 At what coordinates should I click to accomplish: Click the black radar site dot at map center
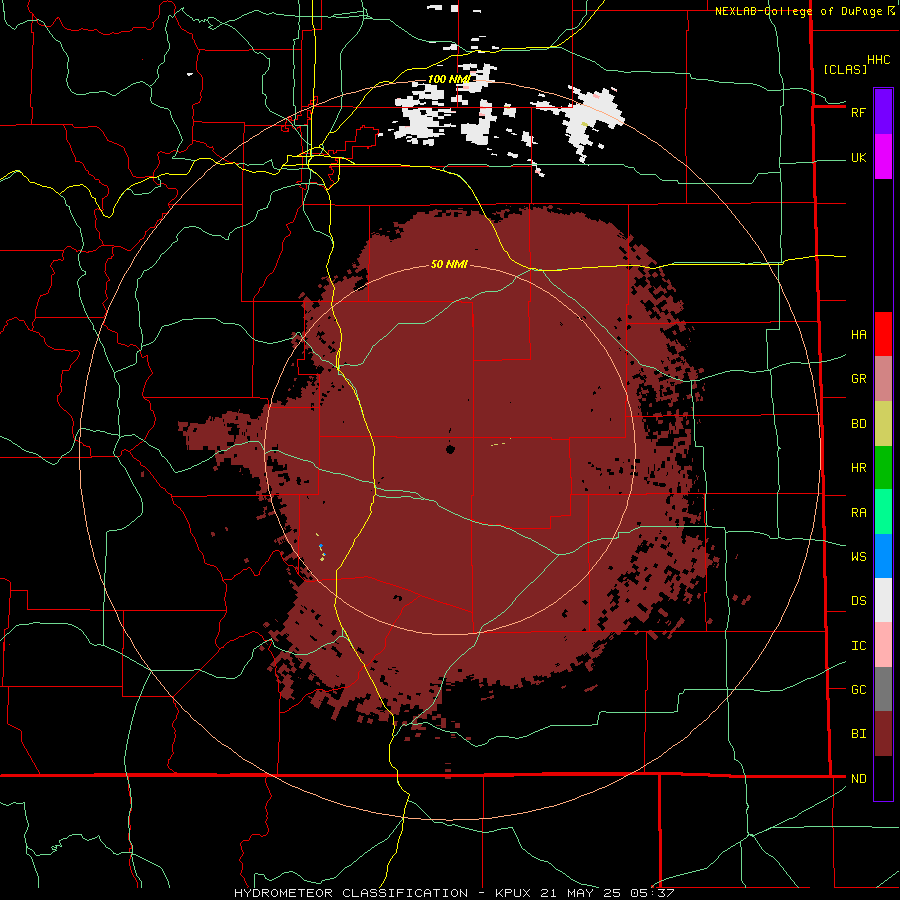point(451,449)
